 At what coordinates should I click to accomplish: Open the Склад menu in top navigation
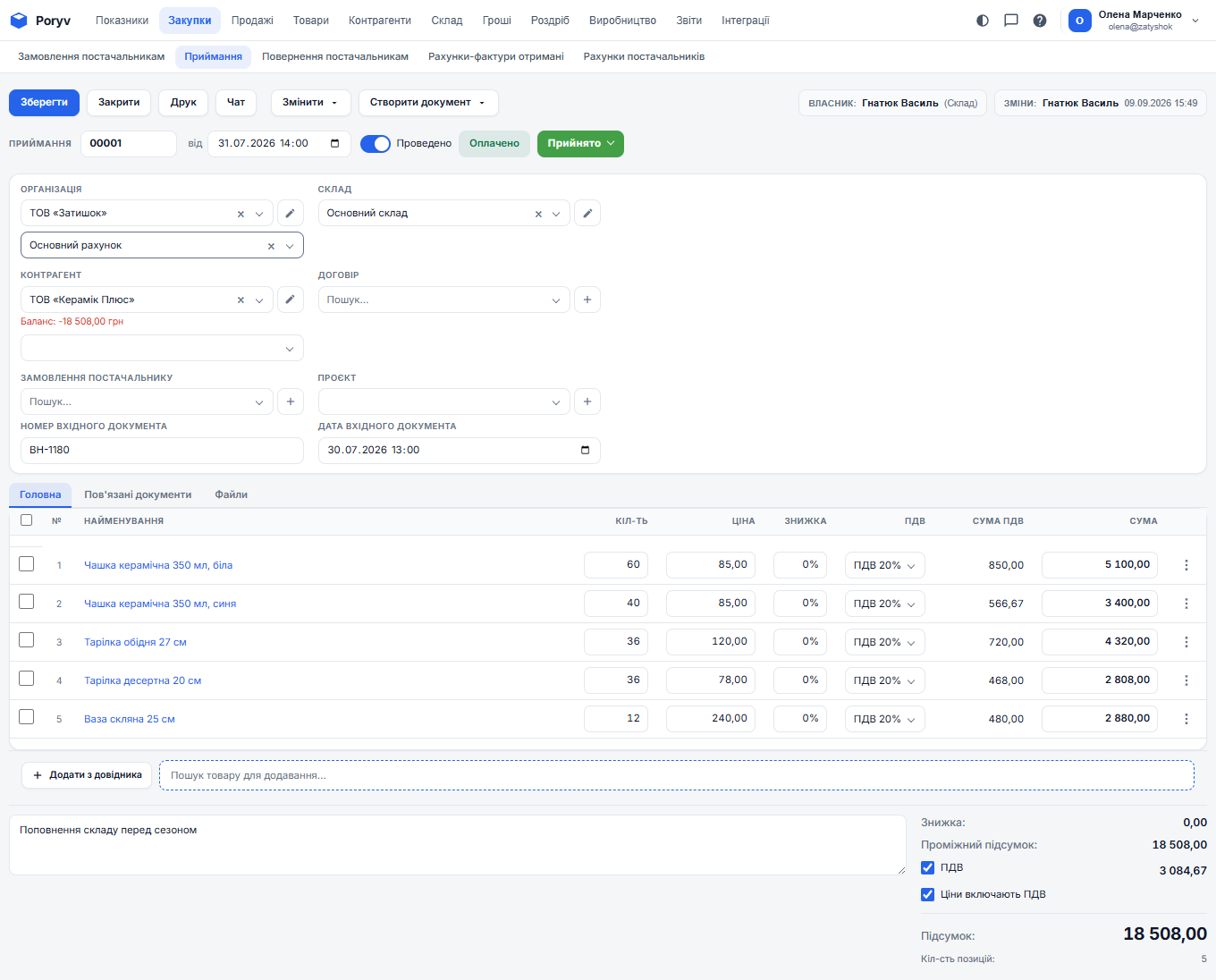pos(447,21)
